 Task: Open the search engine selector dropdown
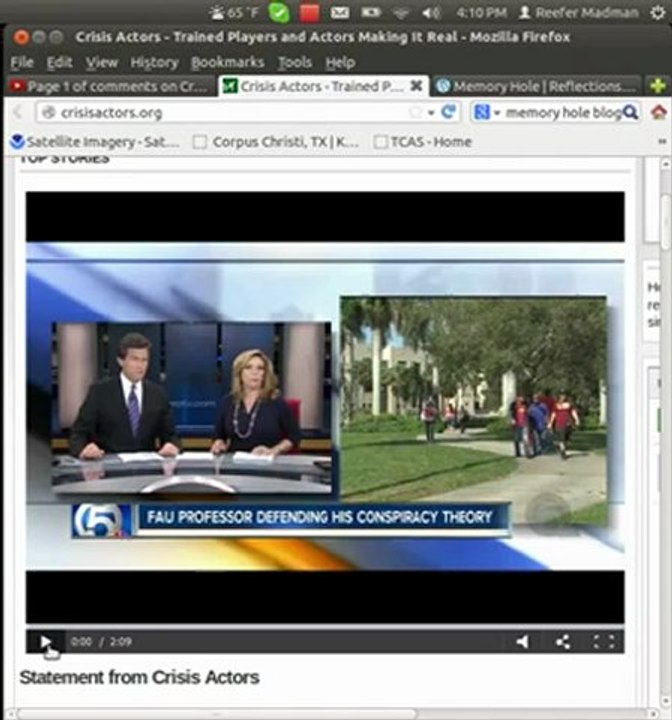click(x=486, y=112)
